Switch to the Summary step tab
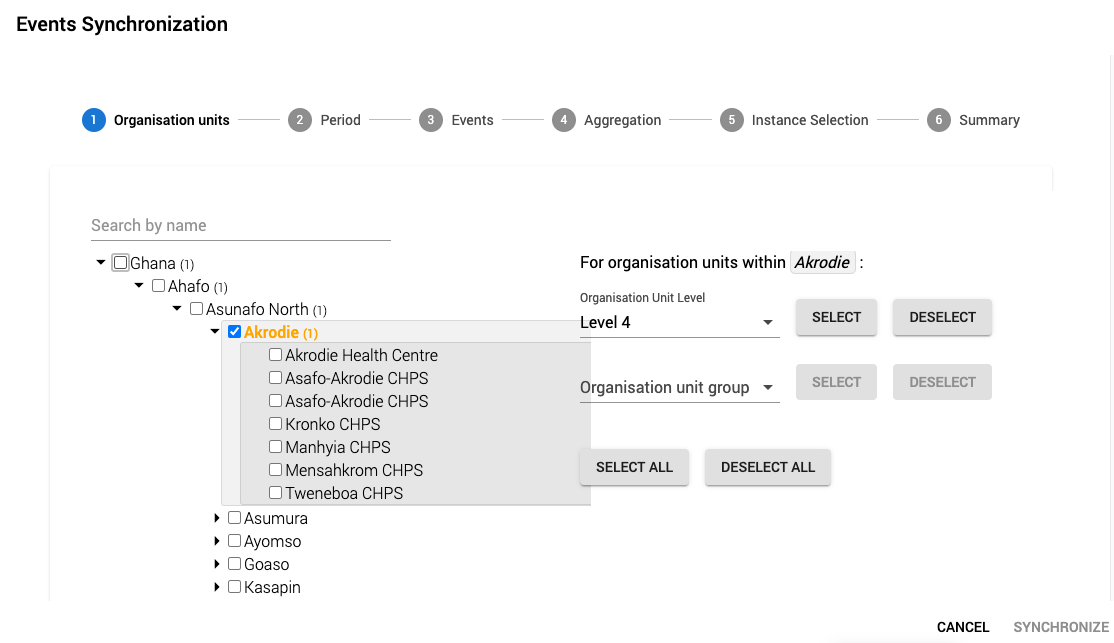Viewport: 1114px width, 643px height. tap(989, 120)
